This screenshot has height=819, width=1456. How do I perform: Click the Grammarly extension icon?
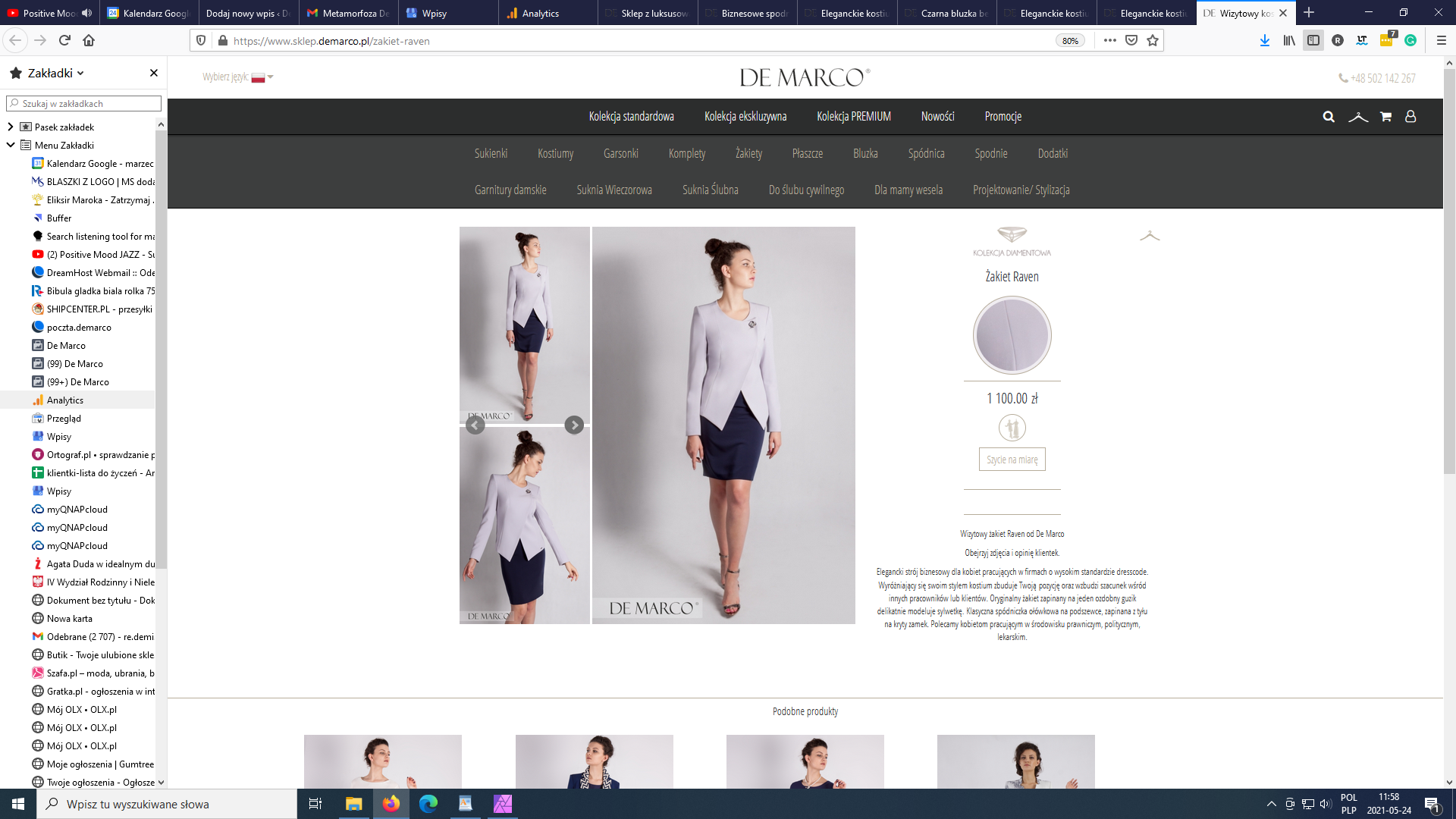pos(1410,41)
